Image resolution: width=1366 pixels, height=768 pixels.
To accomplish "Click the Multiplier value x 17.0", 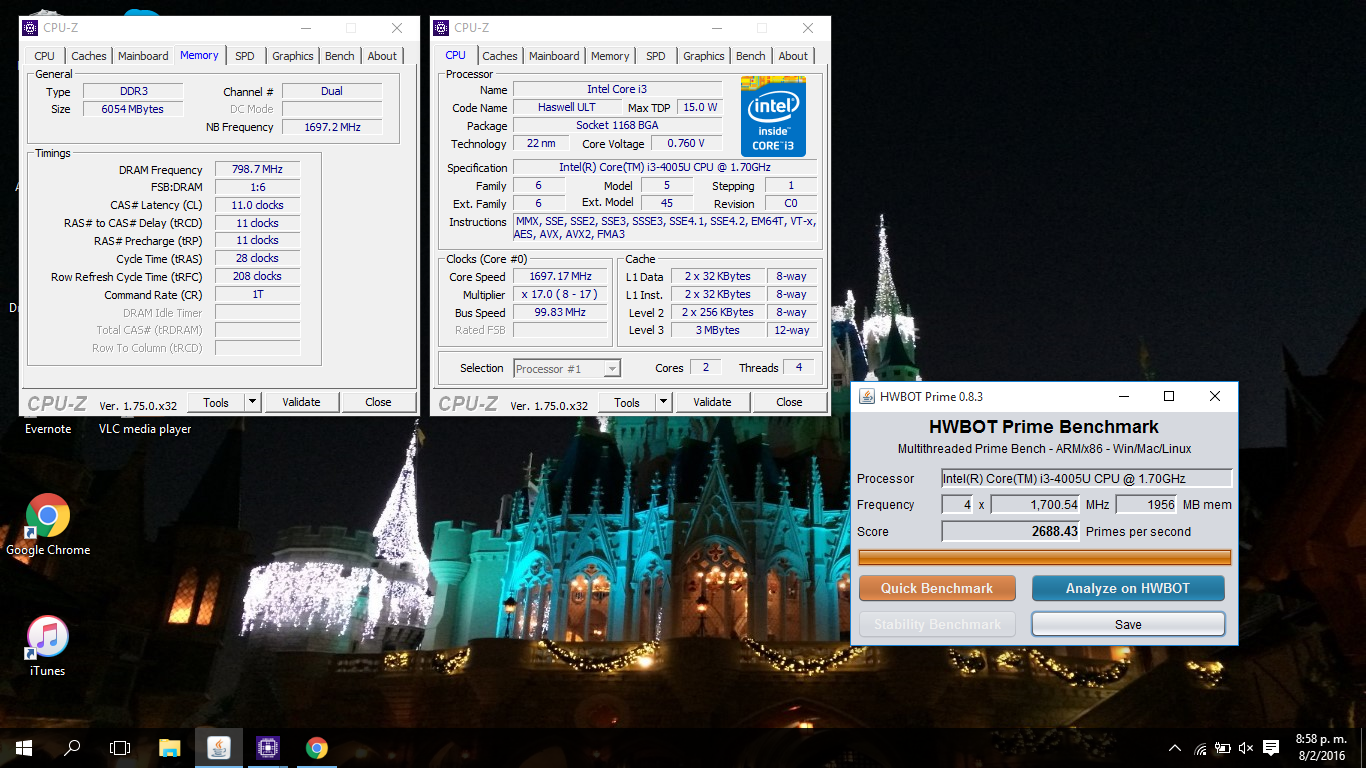I will (x=561, y=294).
